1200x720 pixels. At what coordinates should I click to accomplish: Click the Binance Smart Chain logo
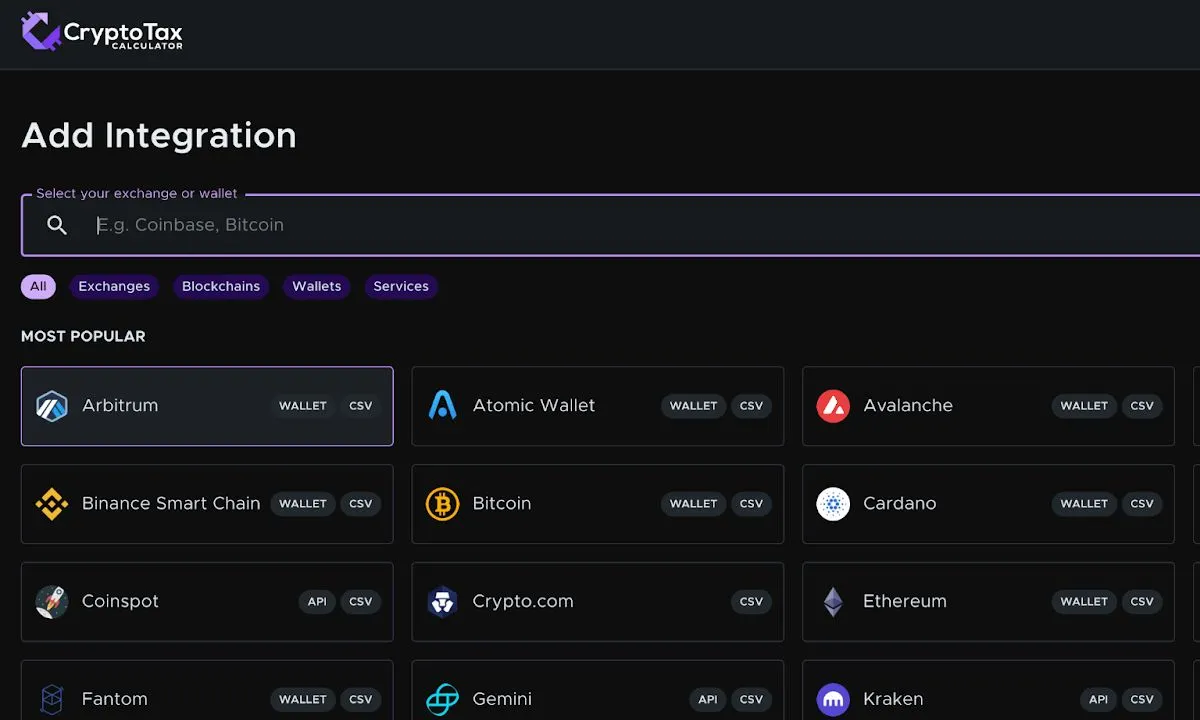point(51,504)
